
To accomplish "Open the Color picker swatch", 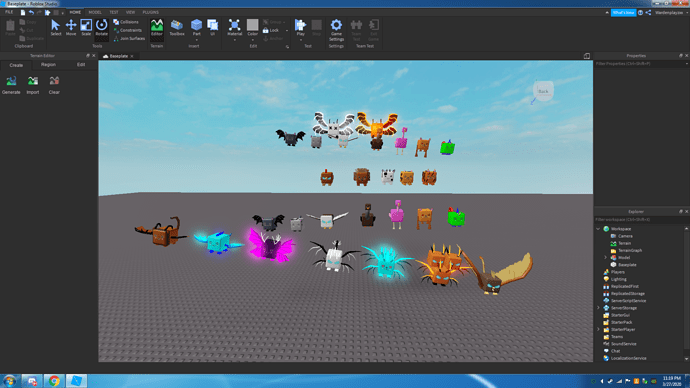I will (x=253, y=27).
